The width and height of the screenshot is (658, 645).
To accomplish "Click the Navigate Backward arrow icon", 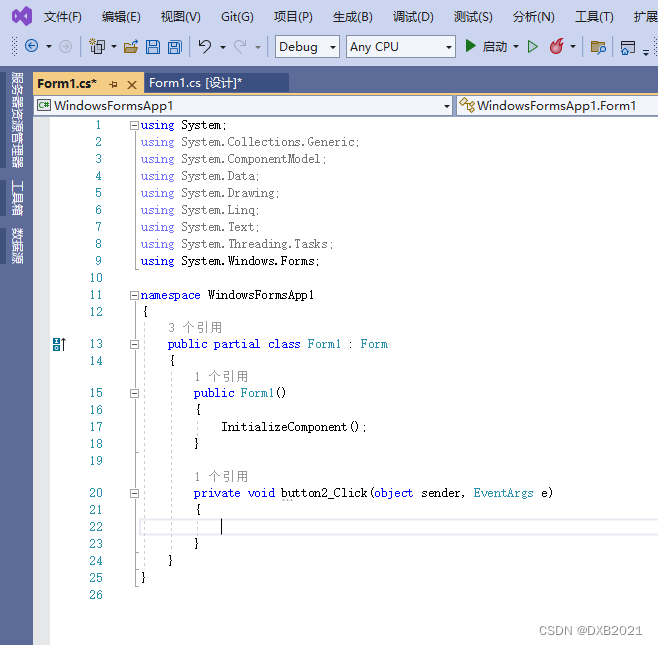I will tap(31, 46).
